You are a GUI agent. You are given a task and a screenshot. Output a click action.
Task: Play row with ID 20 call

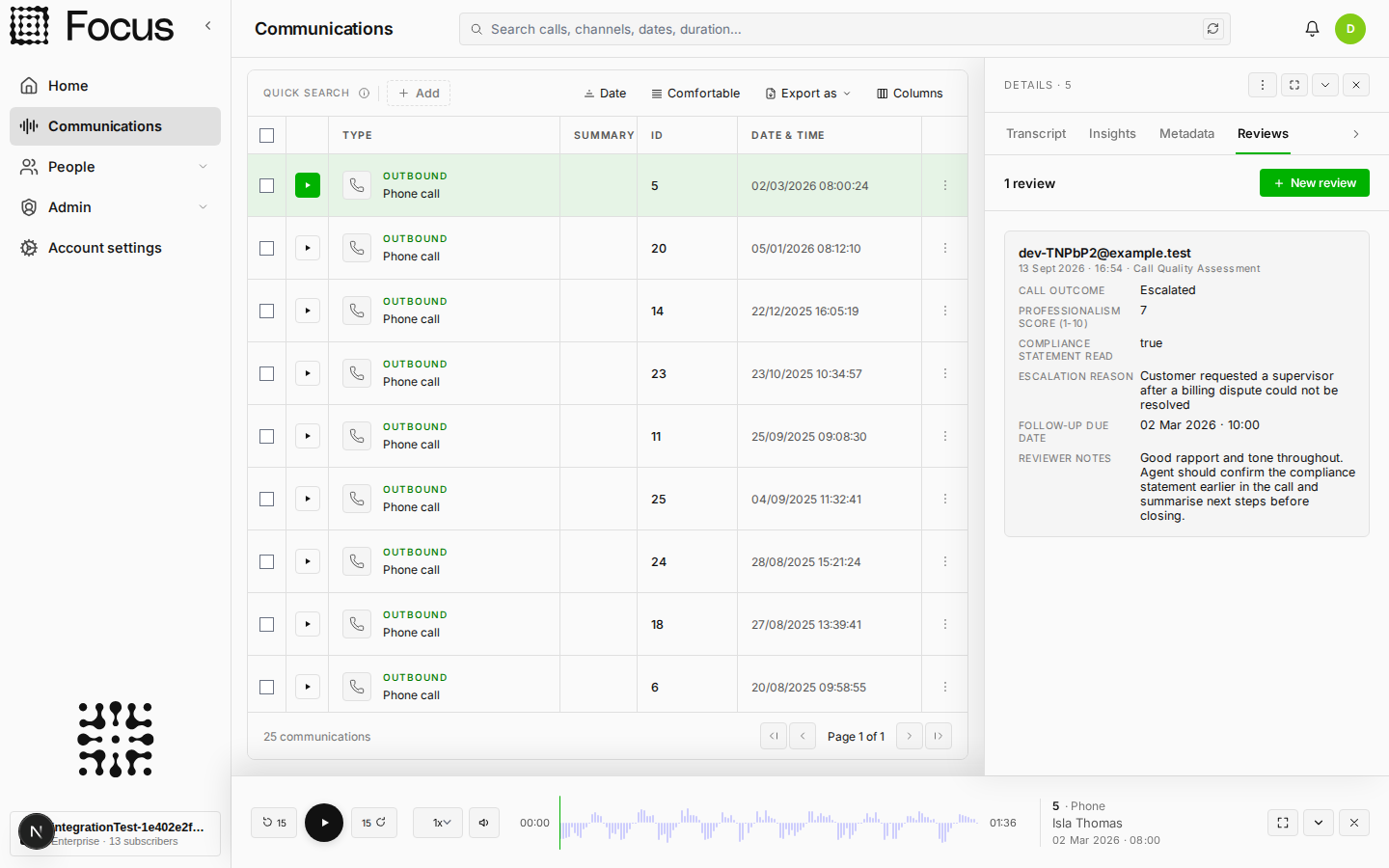pos(308,248)
